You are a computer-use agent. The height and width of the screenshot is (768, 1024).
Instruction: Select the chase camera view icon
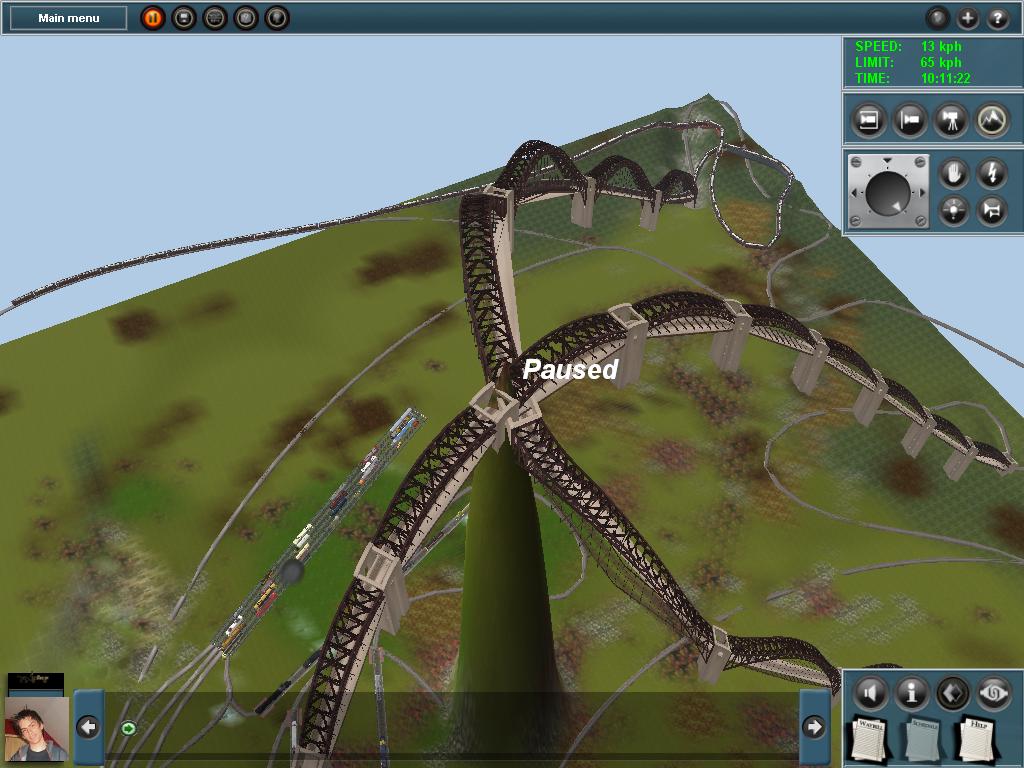point(910,120)
